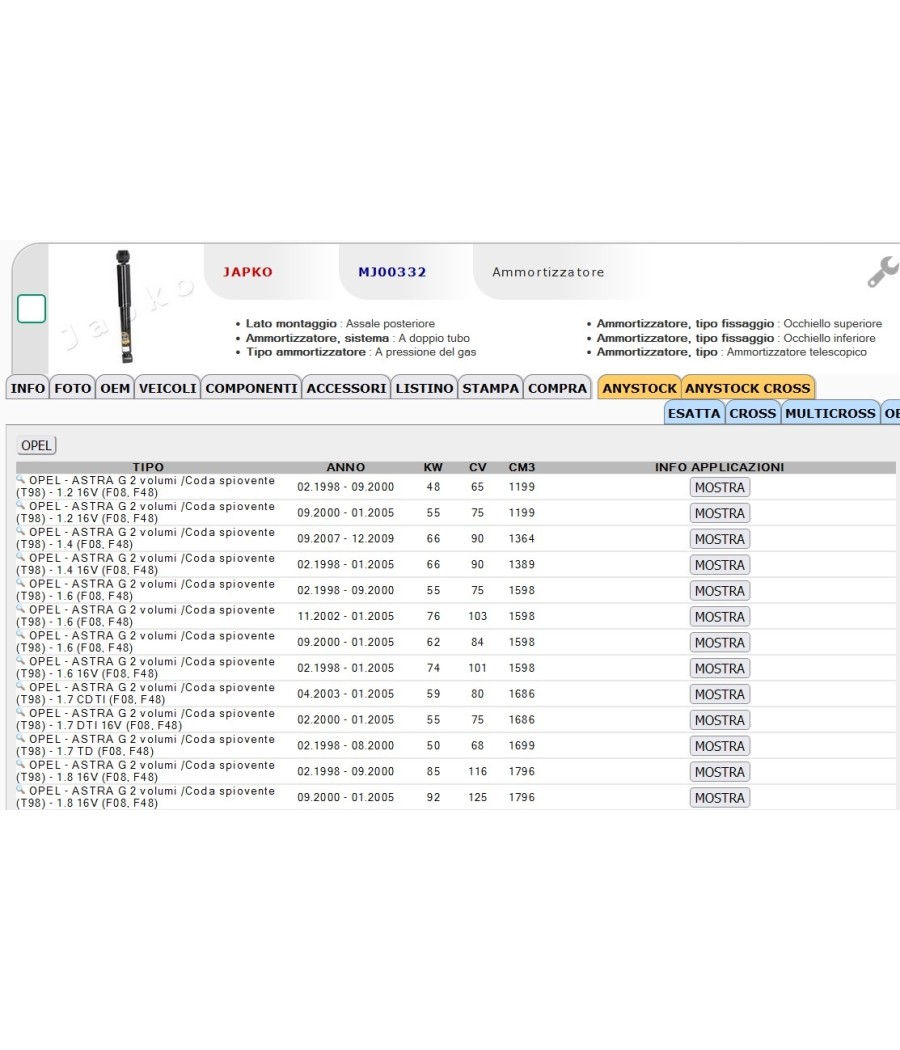Click the JAPKO brand name
The height and width of the screenshot is (1050, 900).
pyautogui.click(x=248, y=272)
